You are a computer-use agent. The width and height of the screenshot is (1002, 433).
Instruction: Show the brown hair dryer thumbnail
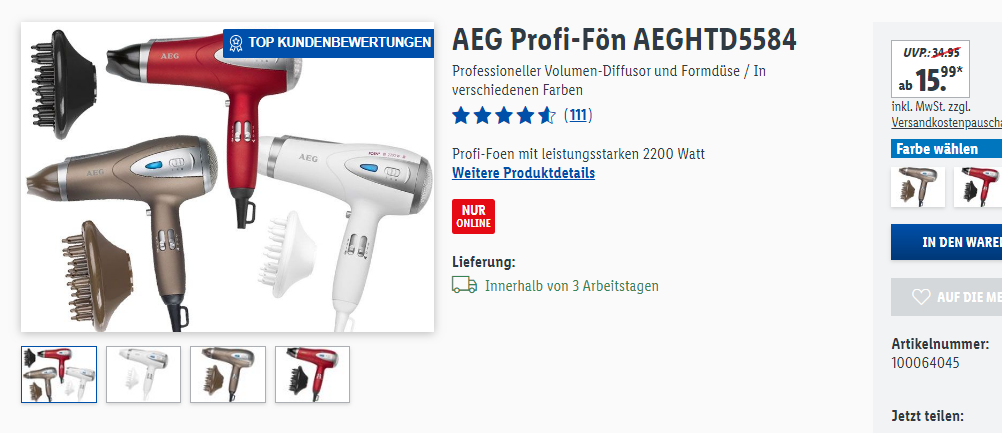pyautogui.click(x=227, y=374)
